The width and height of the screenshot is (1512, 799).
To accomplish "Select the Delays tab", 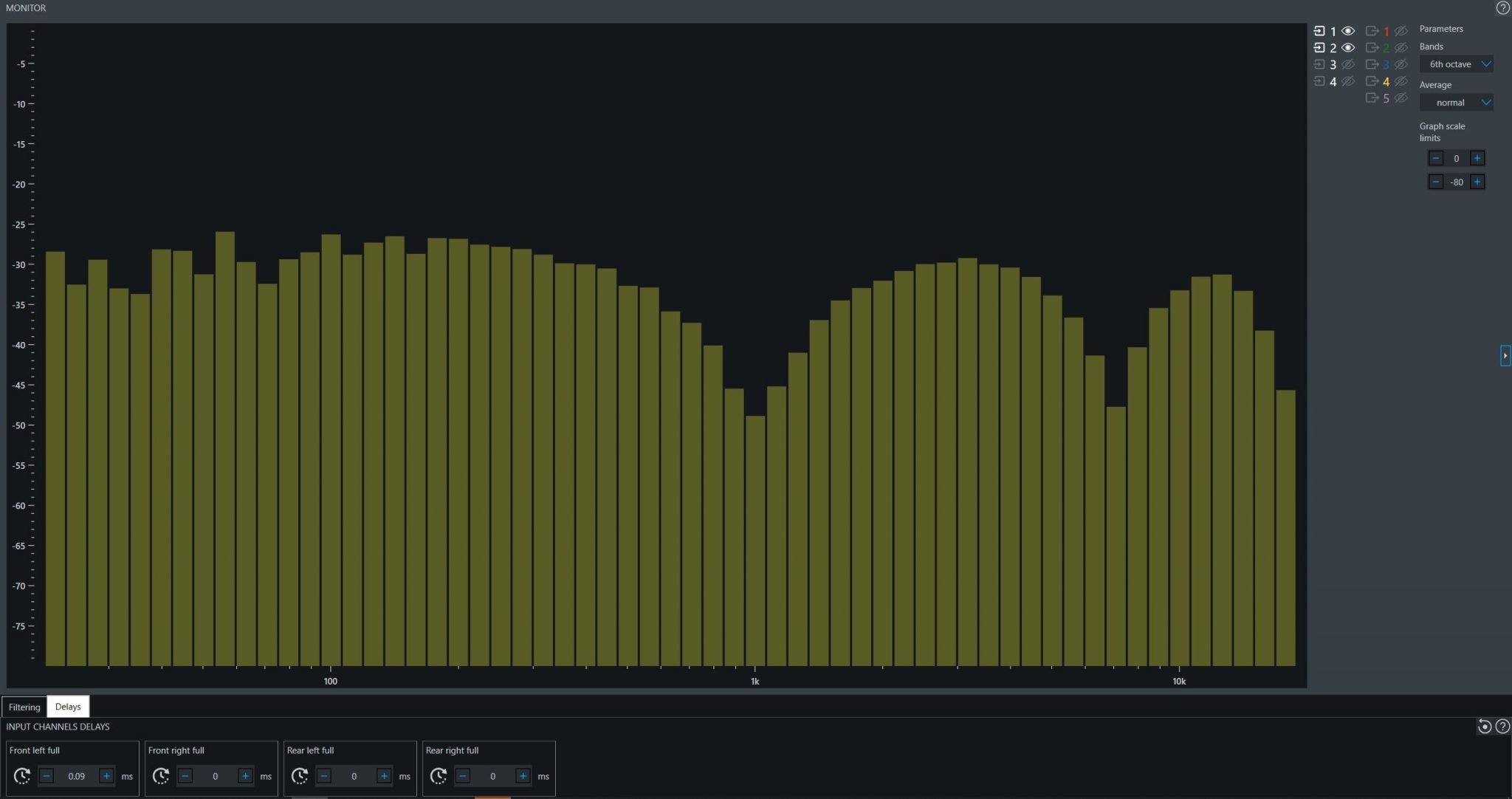I will tap(68, 707).
